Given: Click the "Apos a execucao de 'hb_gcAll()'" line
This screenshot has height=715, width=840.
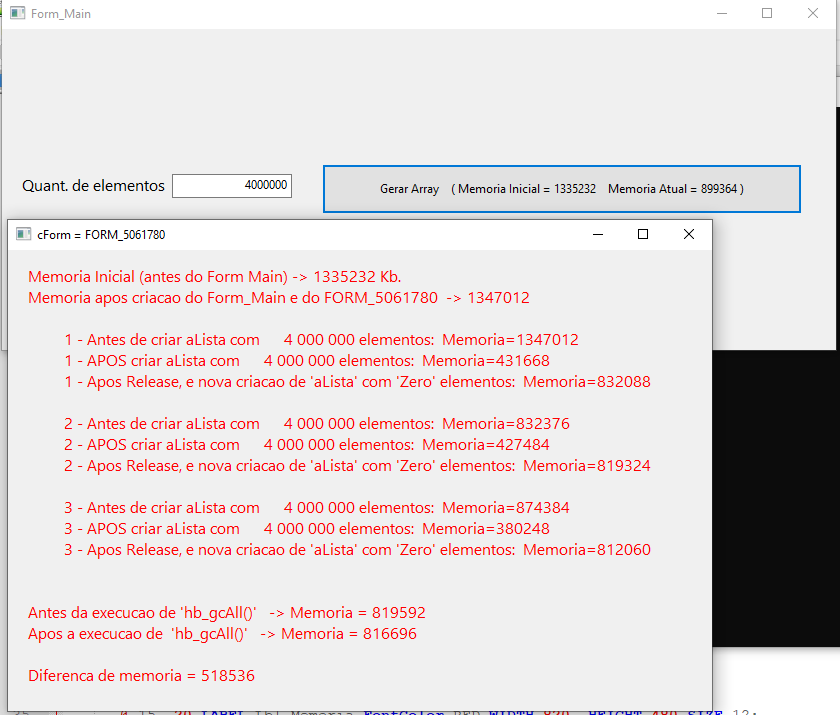Looking at the screenshot, I should [x=222, y=634].
